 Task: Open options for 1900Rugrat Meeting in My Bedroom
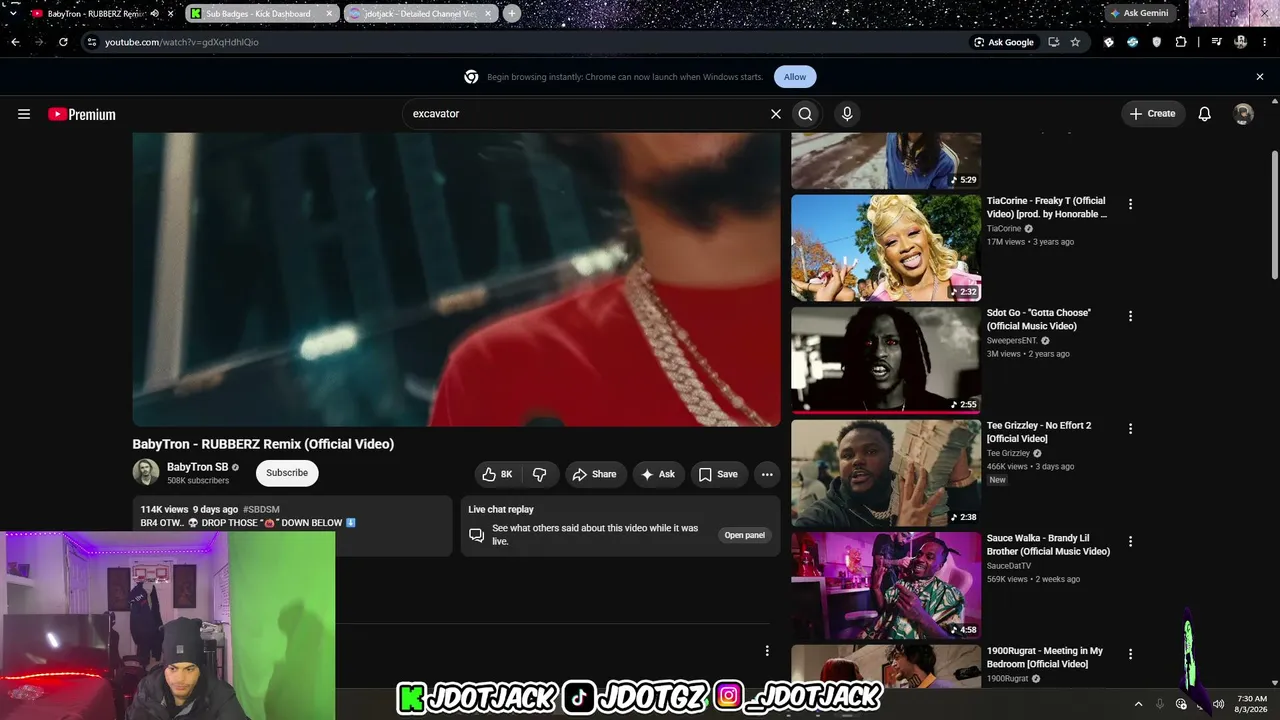coord(1131,654)
